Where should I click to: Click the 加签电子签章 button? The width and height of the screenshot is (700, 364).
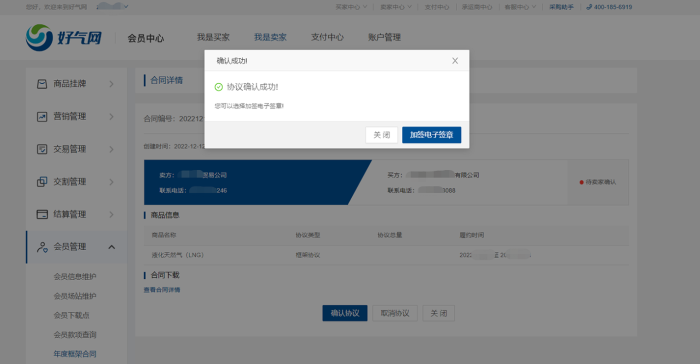pyautogui.click(x=431, y=135)
